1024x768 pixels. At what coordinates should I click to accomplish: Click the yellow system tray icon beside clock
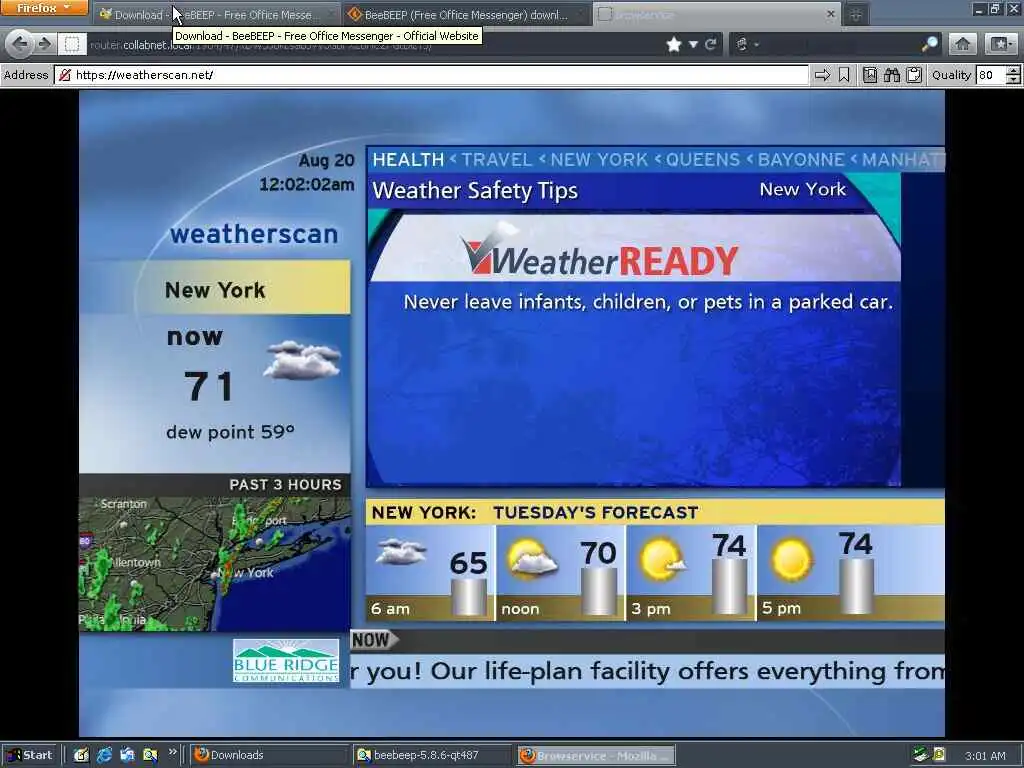coord(939,755)
